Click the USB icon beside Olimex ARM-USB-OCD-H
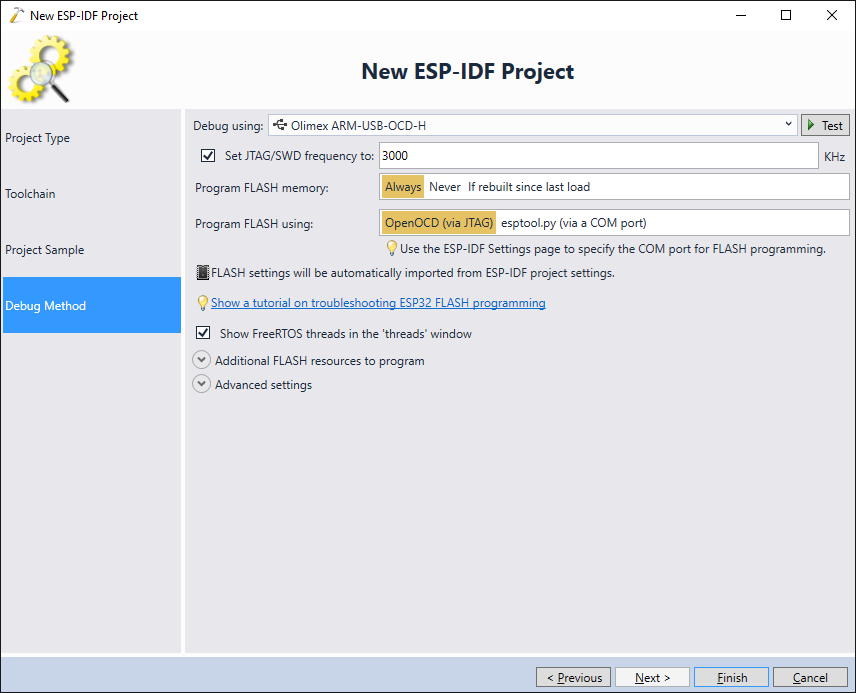856x693 pixels. (x=280, y=125)
